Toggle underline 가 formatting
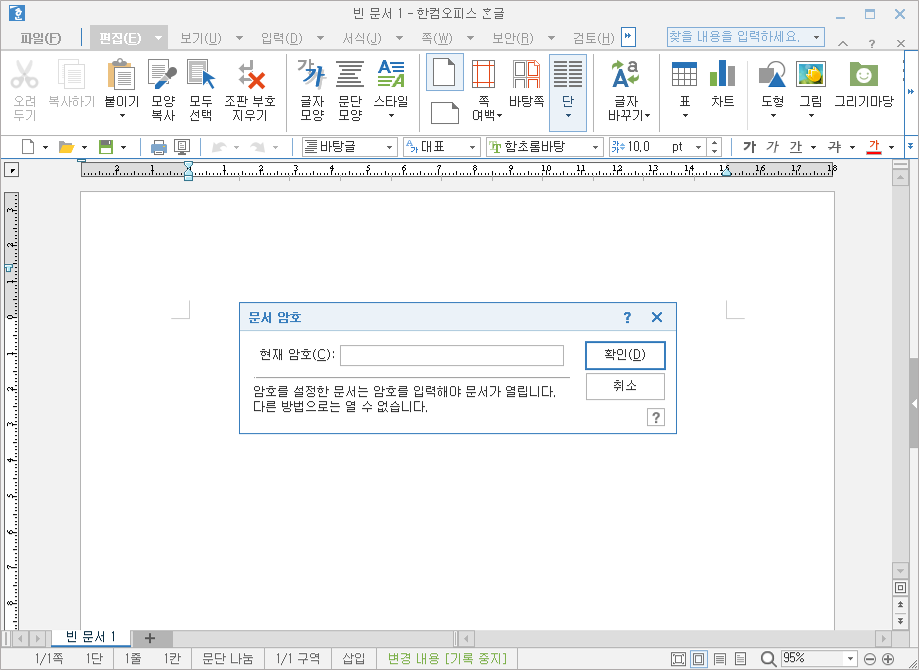This screenshot has width=919, height=670. 795,147
